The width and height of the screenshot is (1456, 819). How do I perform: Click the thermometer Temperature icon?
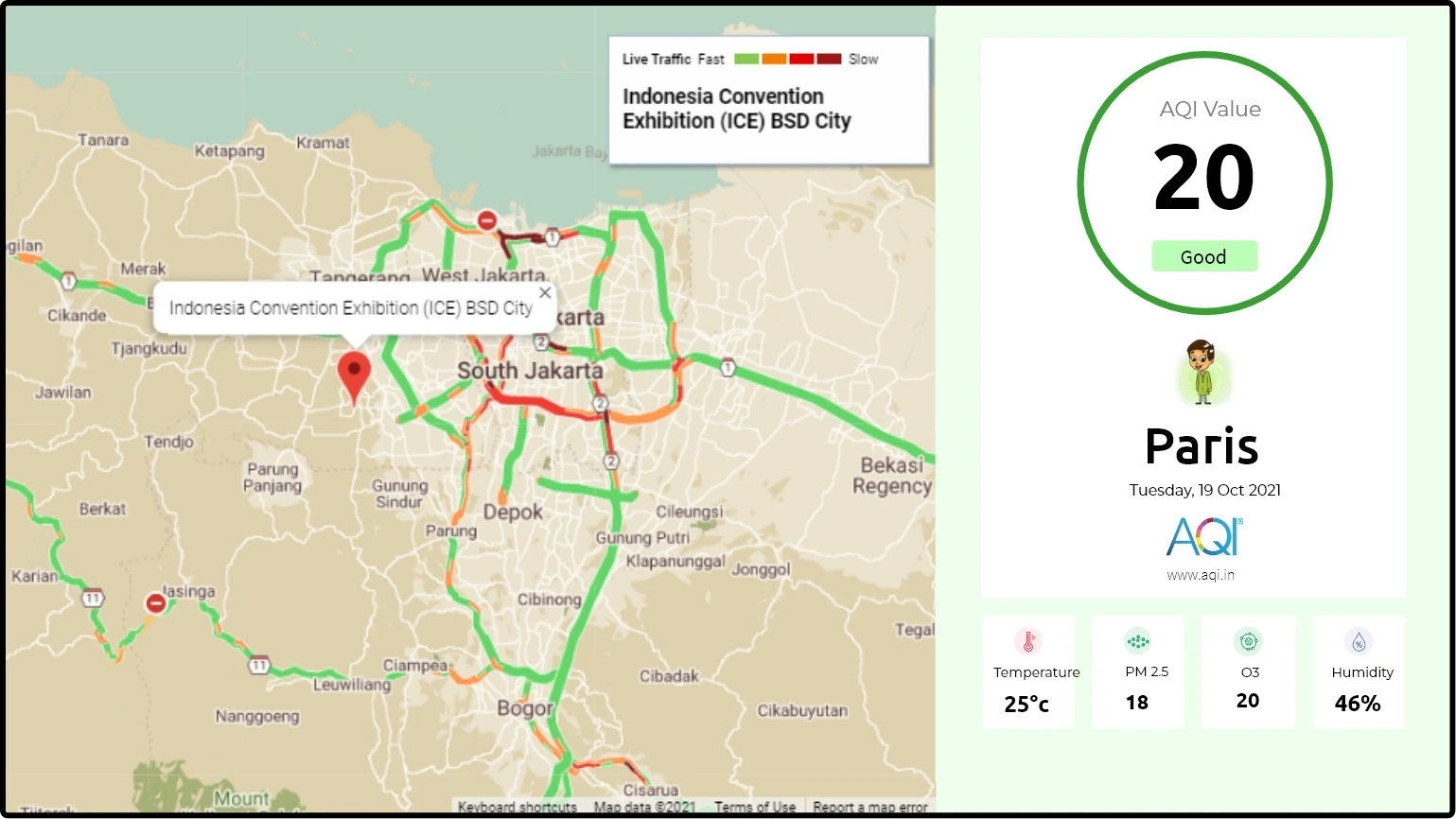point(1028,641)
